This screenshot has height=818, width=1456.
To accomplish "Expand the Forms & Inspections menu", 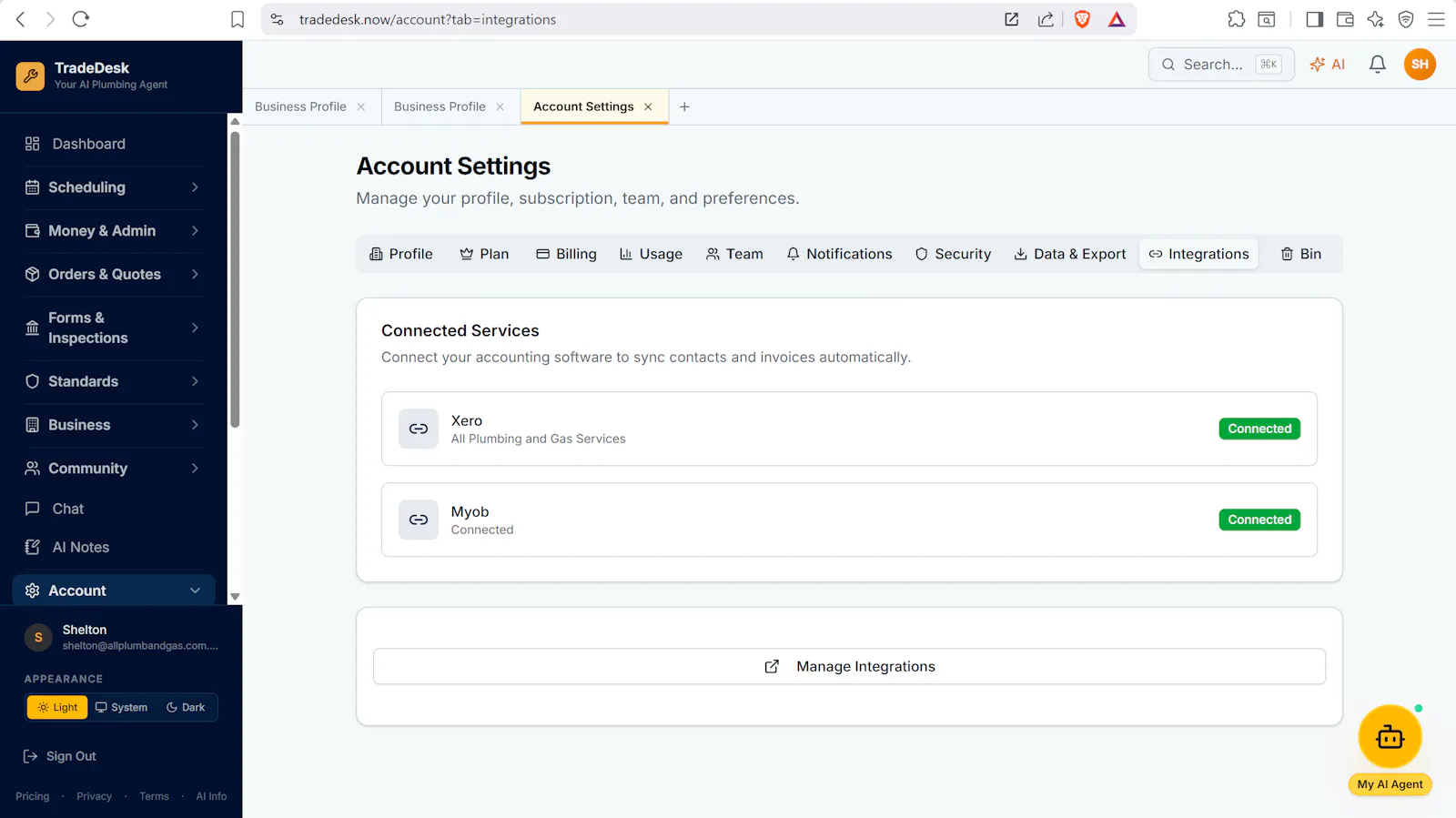I will click(114, 328).
